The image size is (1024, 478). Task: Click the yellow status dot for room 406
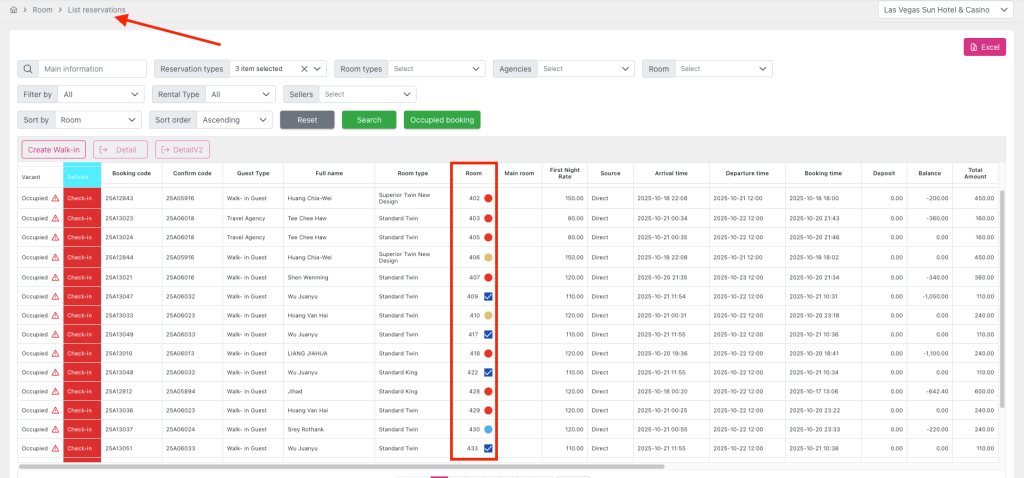coord(488,257)
